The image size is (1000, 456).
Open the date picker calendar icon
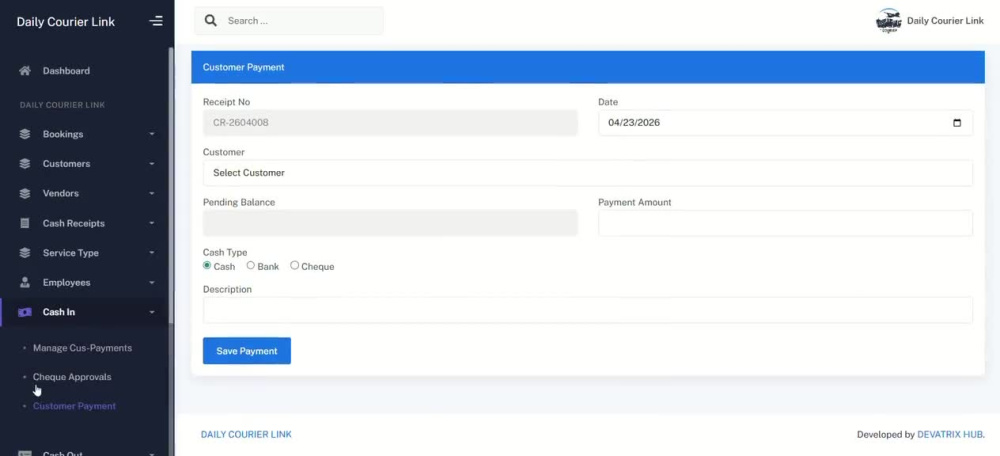click(x=957, y=123)
